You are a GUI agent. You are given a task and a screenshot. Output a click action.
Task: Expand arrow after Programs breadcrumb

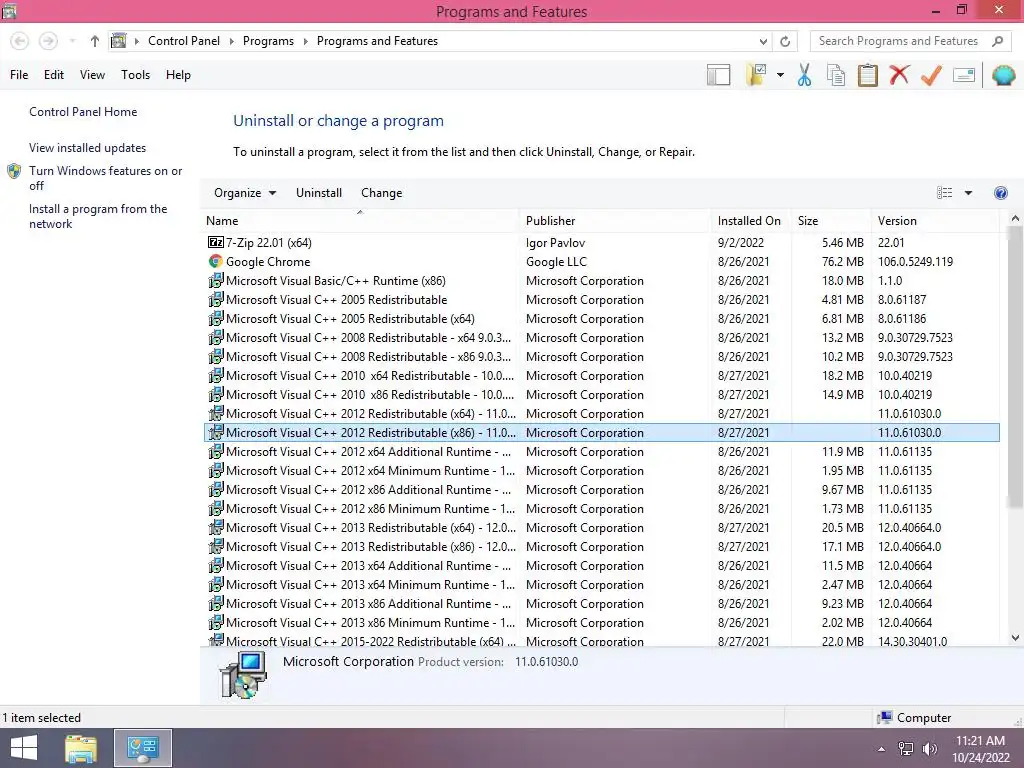305,41
